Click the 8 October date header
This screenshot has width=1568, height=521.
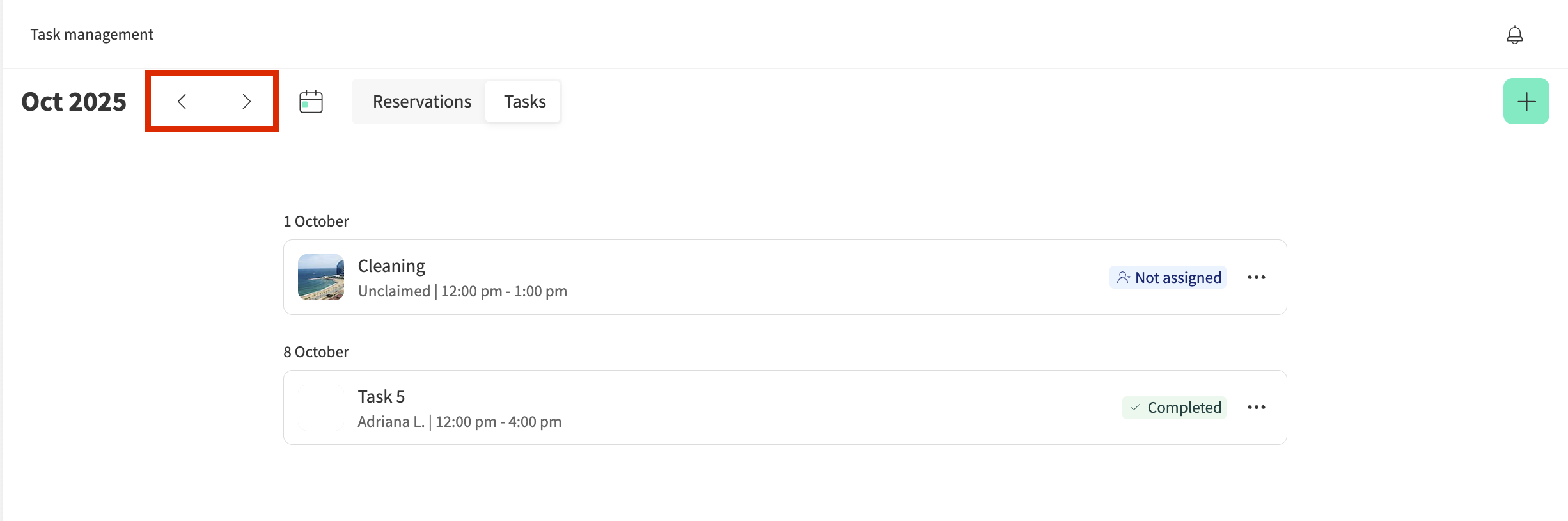click(x=316, y=352)
